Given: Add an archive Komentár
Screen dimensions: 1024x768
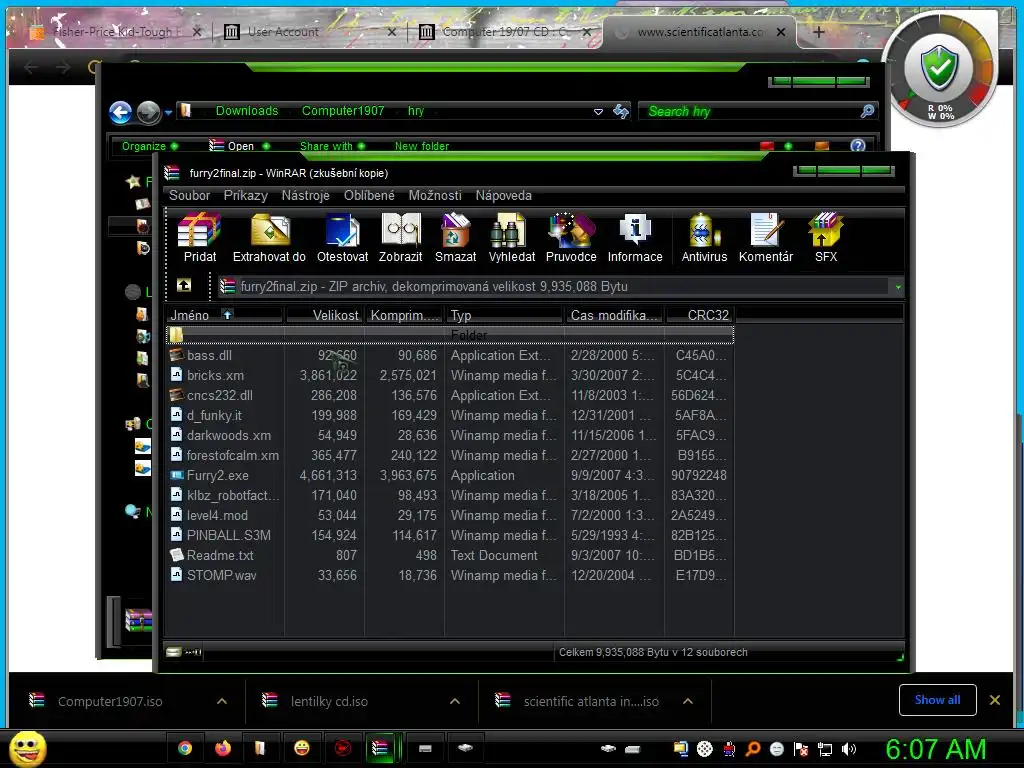Looking at the screenshot, I should pyautogui.click(x=765, y=238).
